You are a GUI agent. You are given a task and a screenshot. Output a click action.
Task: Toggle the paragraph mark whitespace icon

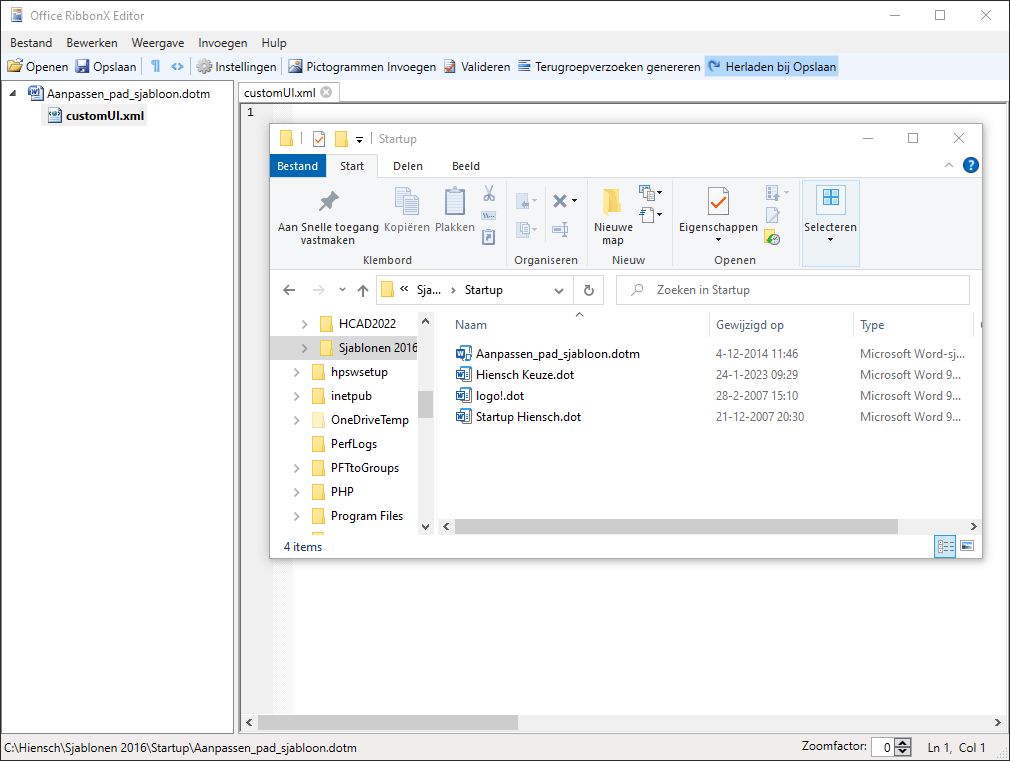pos(155,66)
